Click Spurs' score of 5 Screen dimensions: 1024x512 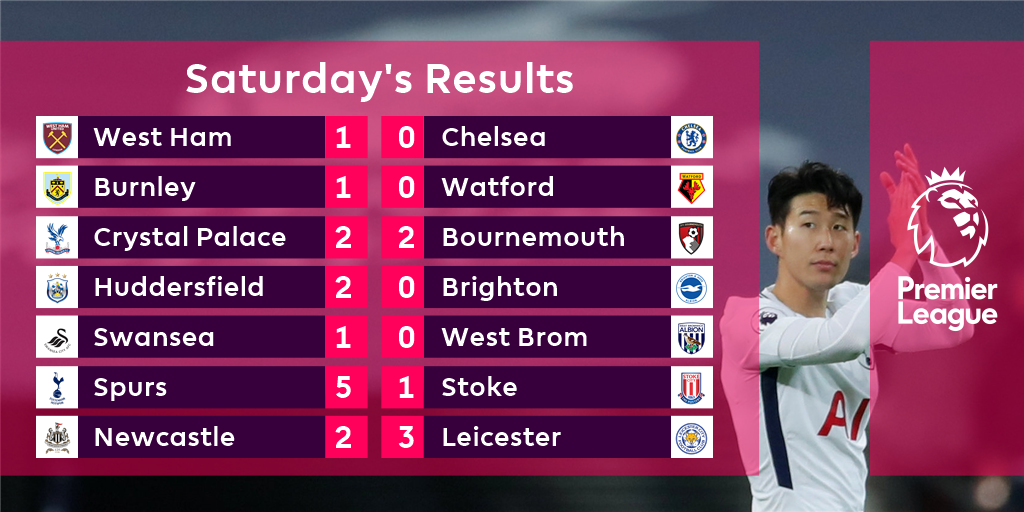coord(343,387)
